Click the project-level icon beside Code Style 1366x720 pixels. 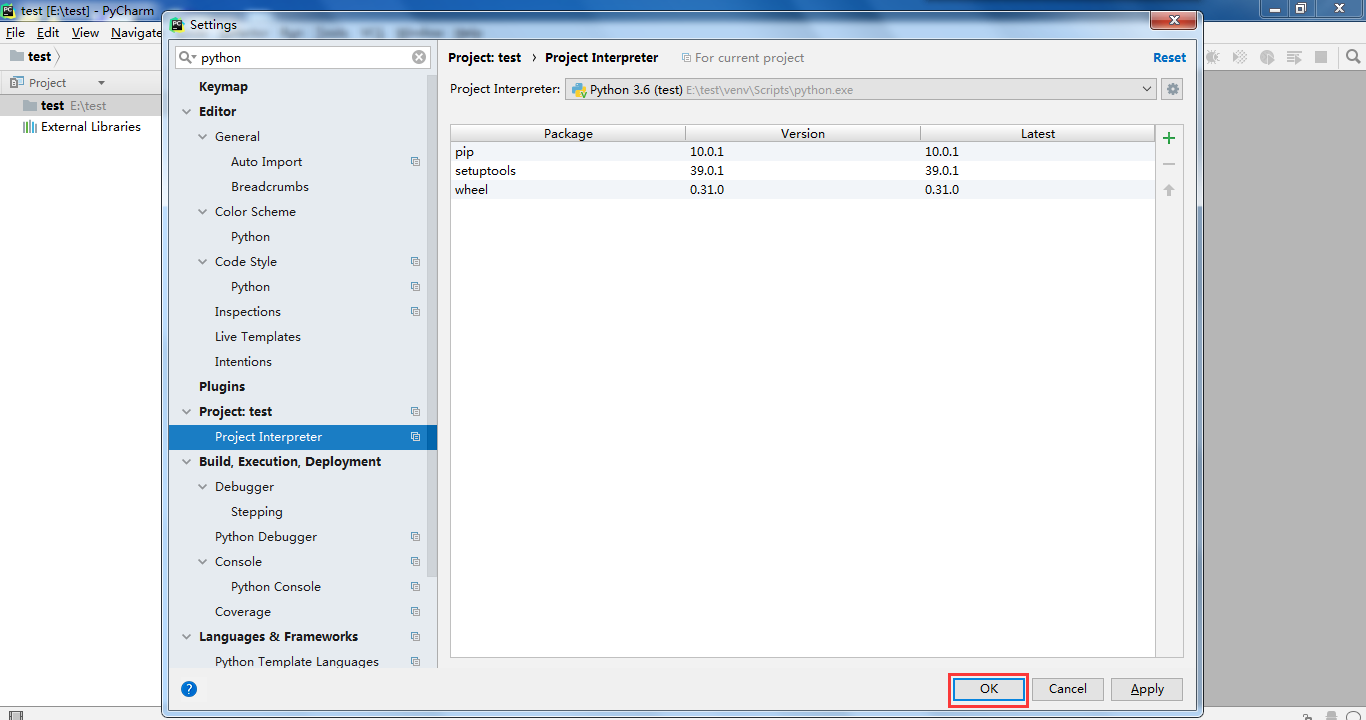tap(415, 262)
